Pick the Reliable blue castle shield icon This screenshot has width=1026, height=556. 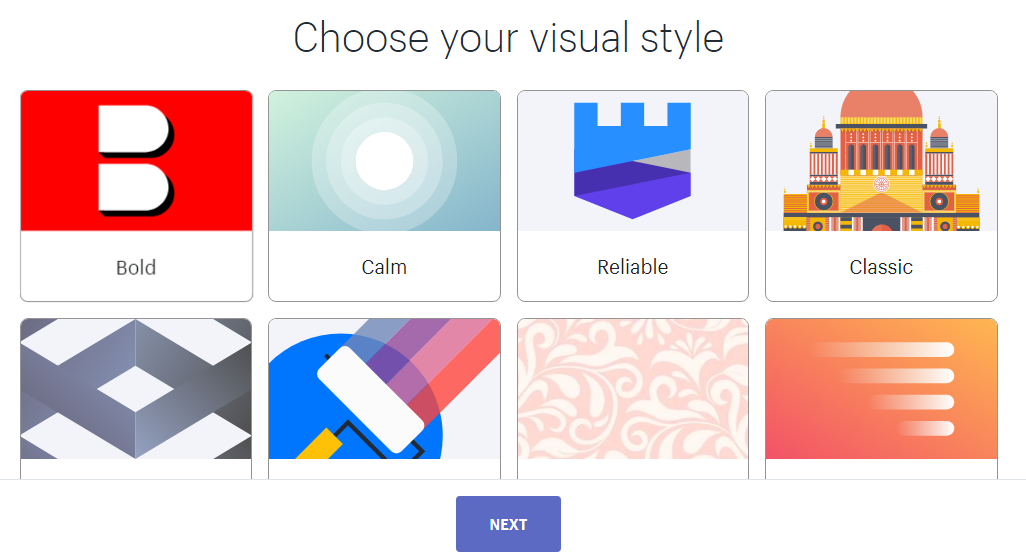(x=632, y=160)
